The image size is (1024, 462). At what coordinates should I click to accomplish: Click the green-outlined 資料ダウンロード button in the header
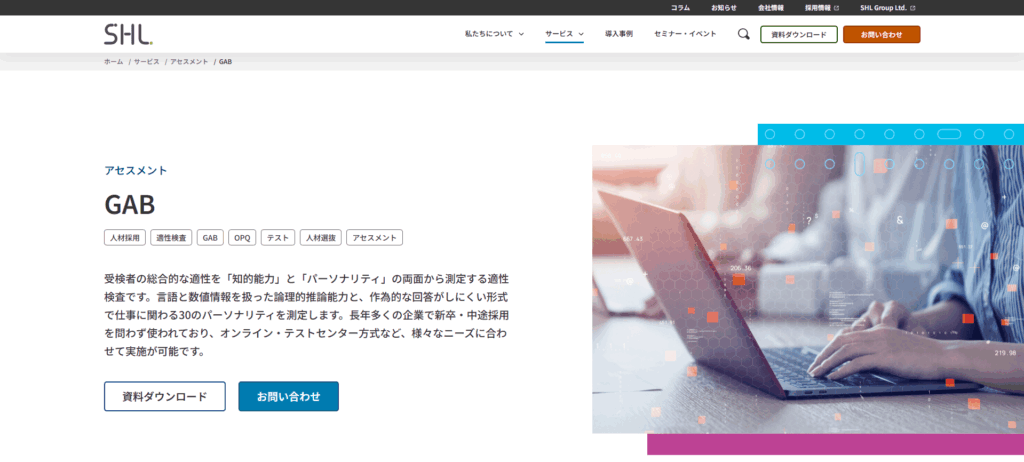(798, 34)
